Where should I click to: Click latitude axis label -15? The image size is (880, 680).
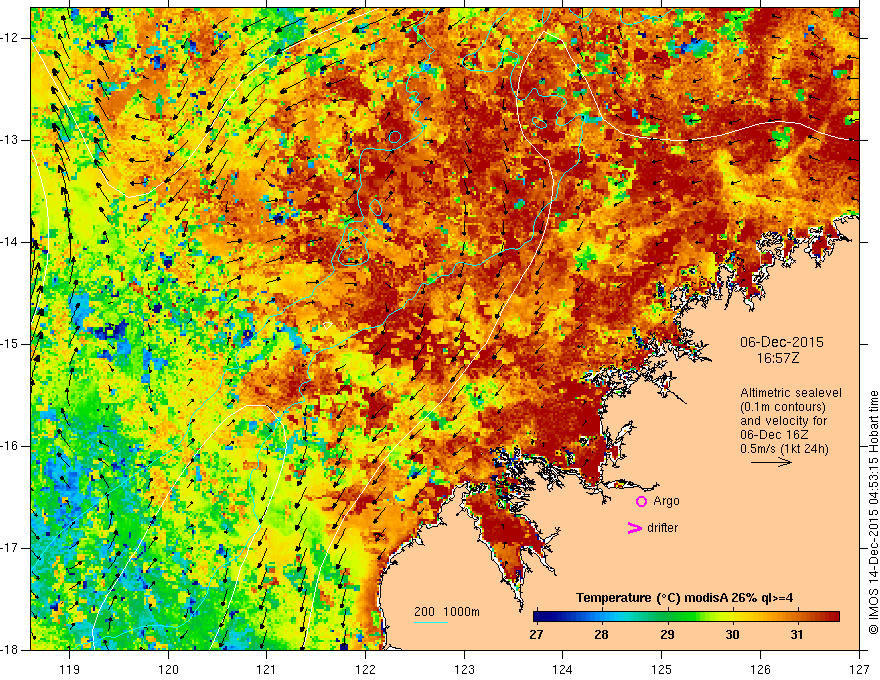tap(10, 344)
